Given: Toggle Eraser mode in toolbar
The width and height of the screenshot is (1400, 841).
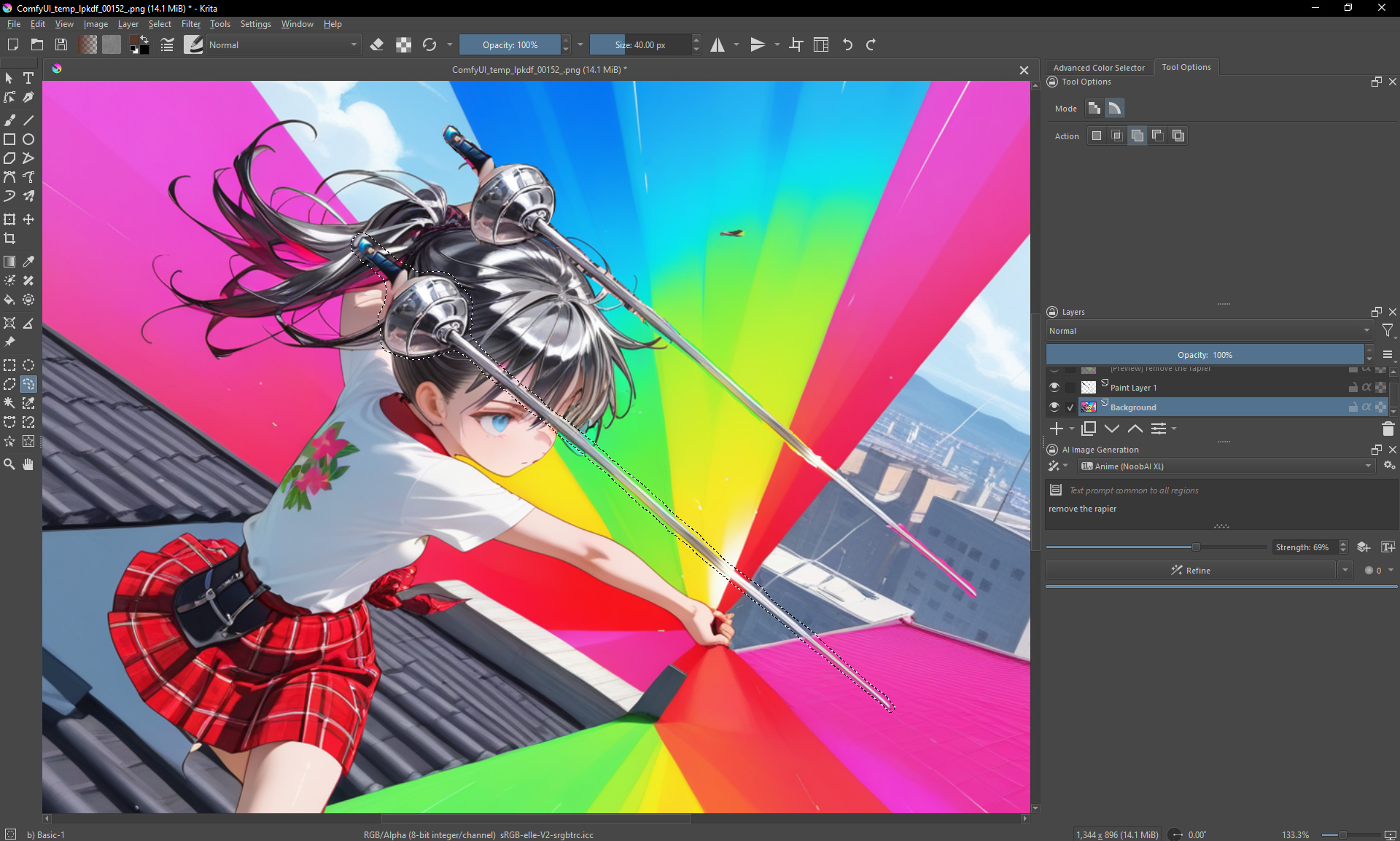Looking at the screenshot, I should [377, 44].
